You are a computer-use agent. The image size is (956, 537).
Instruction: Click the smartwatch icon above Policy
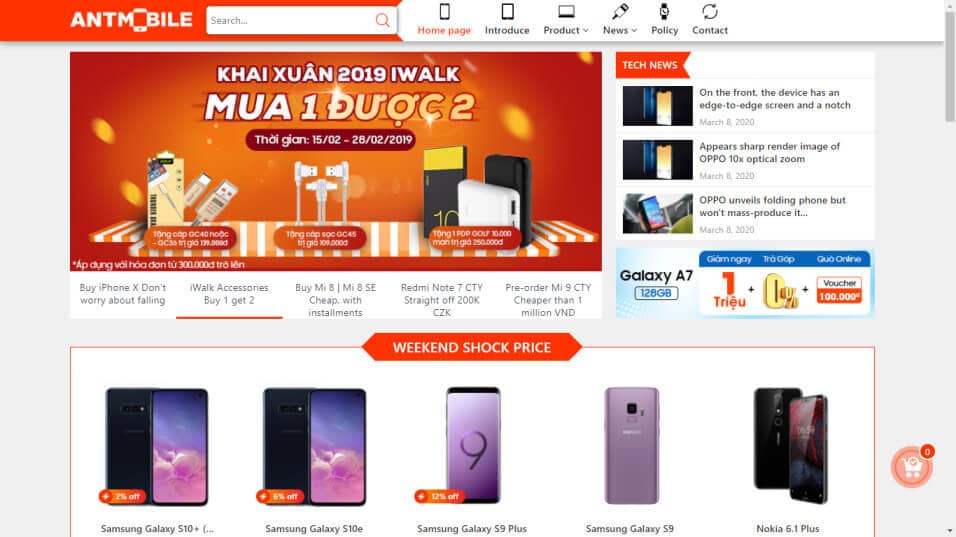tap(664, 12)
